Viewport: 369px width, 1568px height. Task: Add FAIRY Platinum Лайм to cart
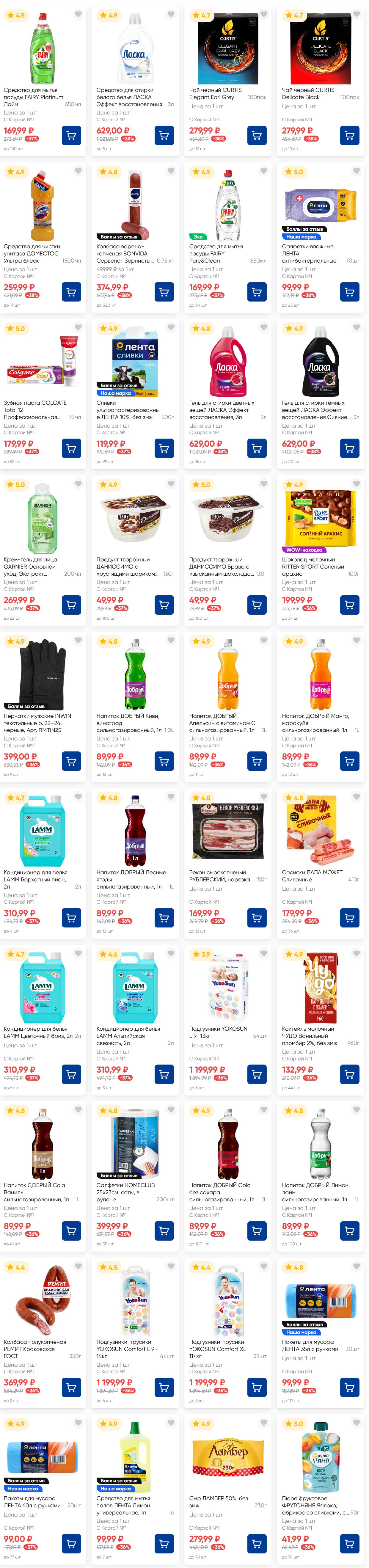click(x=71, y=135)
